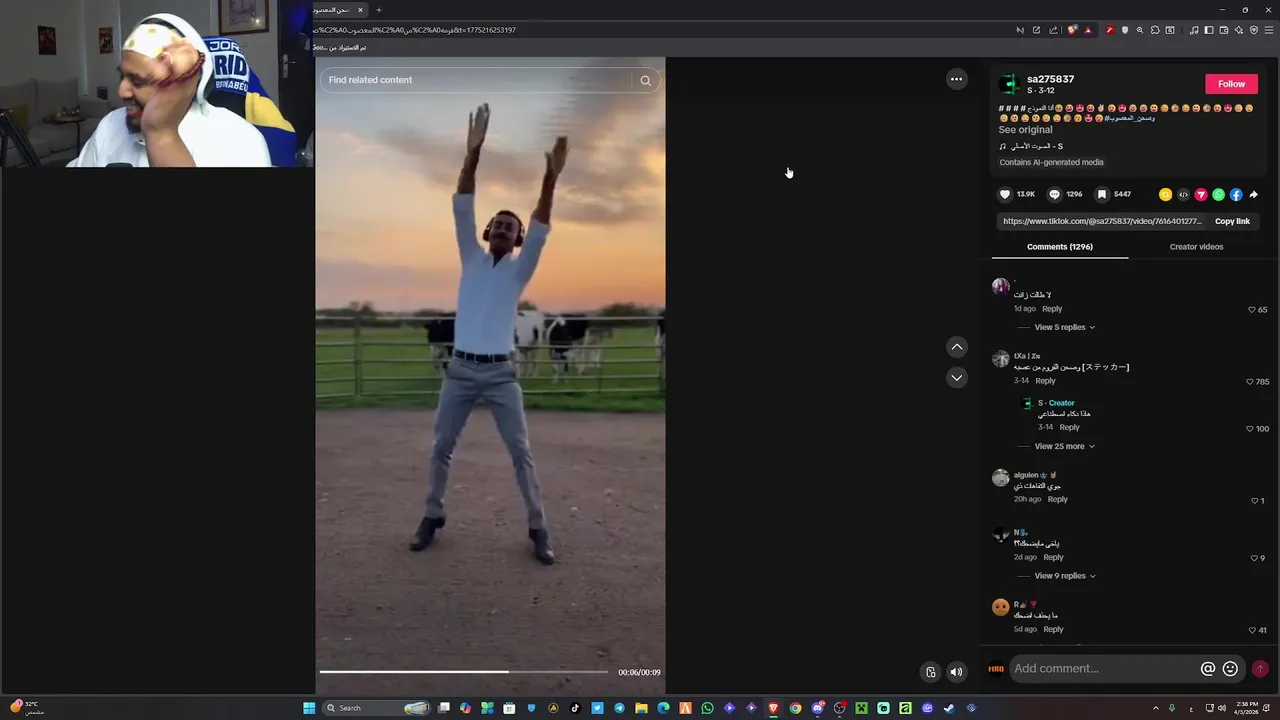
Task: Open Telegram from the taskbar
Action: point(619,708)
